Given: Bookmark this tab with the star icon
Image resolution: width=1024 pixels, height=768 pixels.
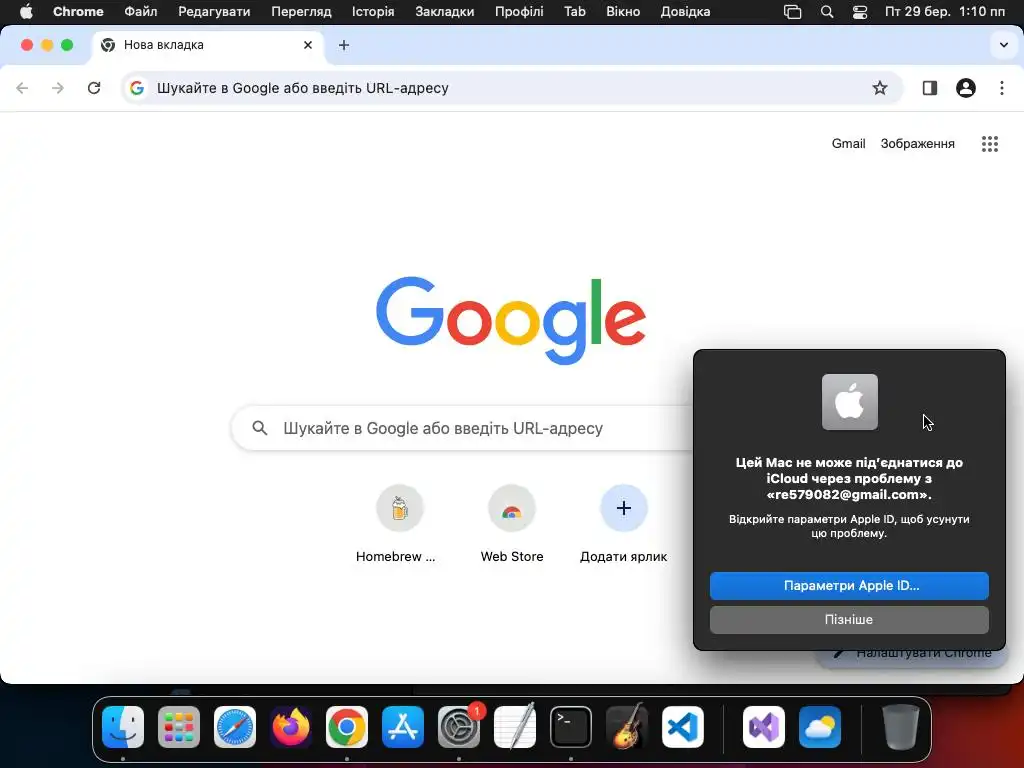Looking at the screenshot, I should 880,88.
